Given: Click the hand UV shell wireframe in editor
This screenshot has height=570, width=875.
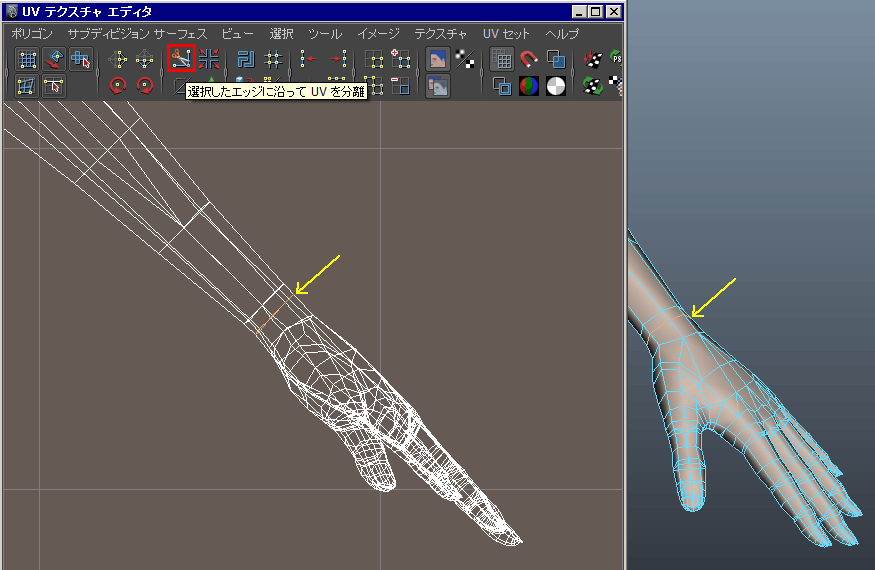Looking at the screenshot, I should [357, 402].
